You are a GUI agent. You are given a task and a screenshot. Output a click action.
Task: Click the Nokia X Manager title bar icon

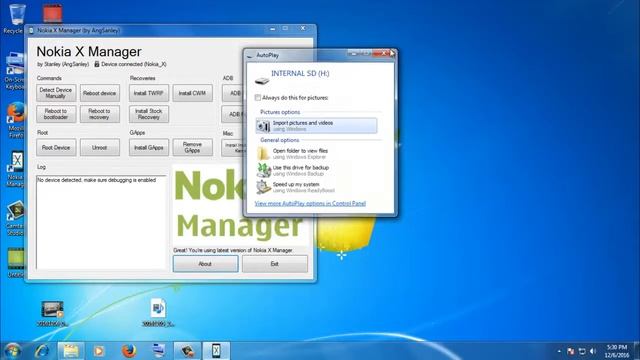click(x=31, y=30)
